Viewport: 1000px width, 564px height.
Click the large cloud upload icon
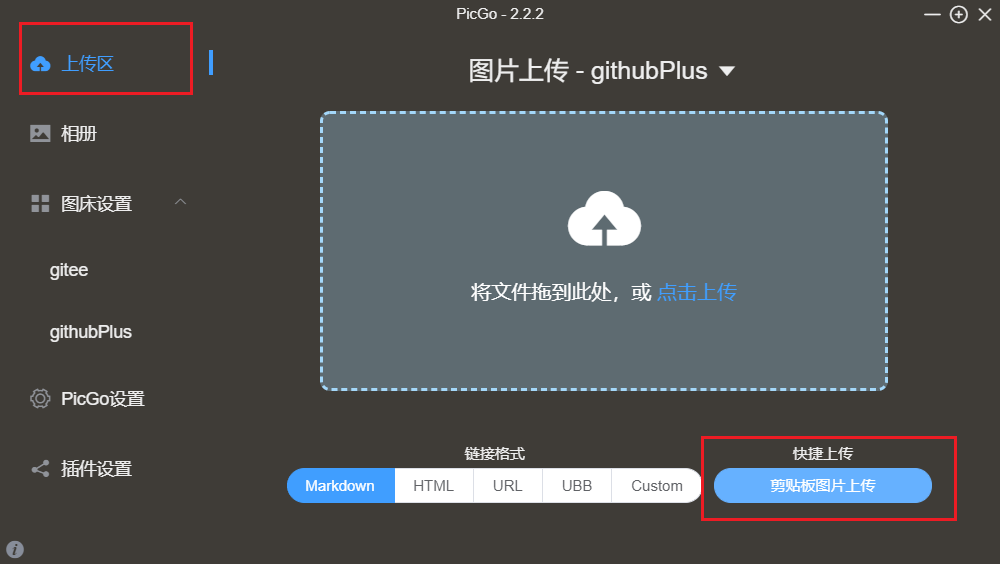(x=604, y=218)
